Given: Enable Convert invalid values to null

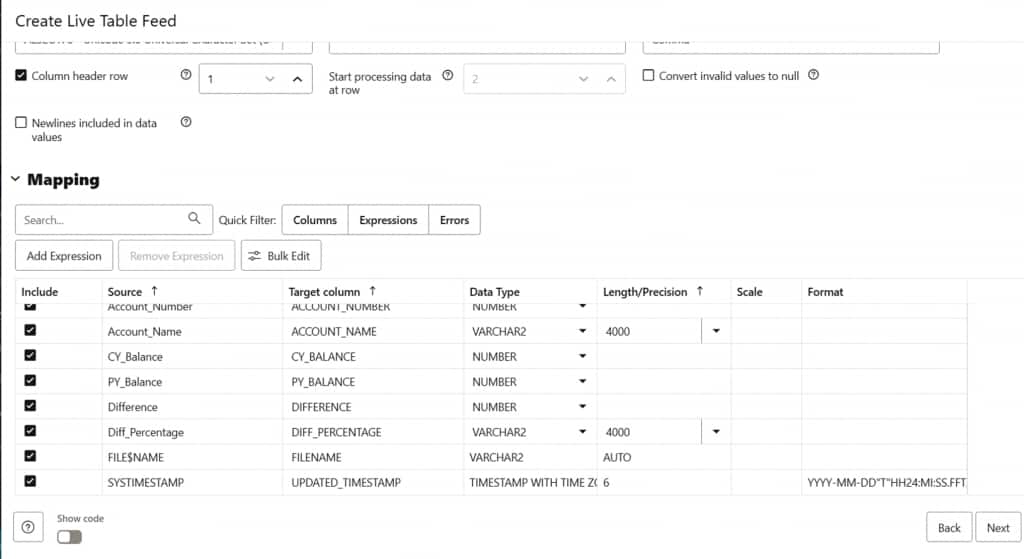Looking at the screenshot, I should (648, 75).
